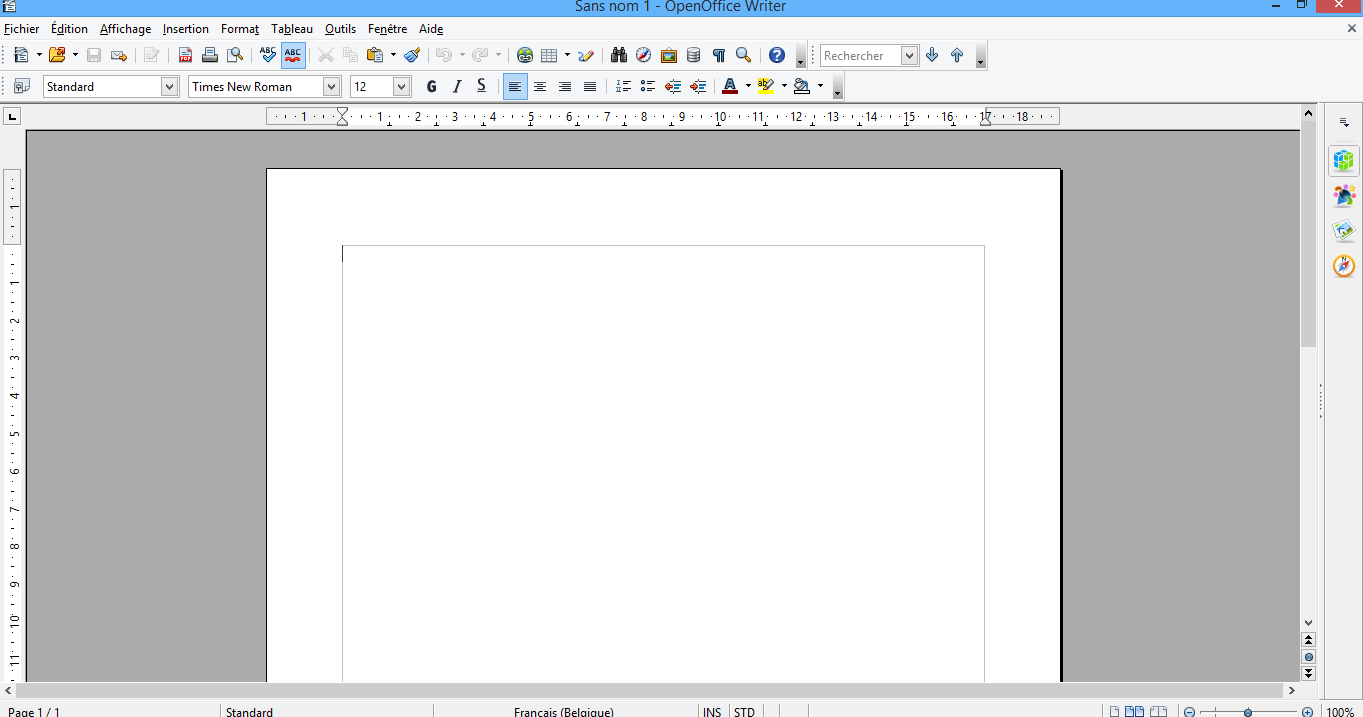
Task: Click the Open file folder icon
Action: pos(57,55)
